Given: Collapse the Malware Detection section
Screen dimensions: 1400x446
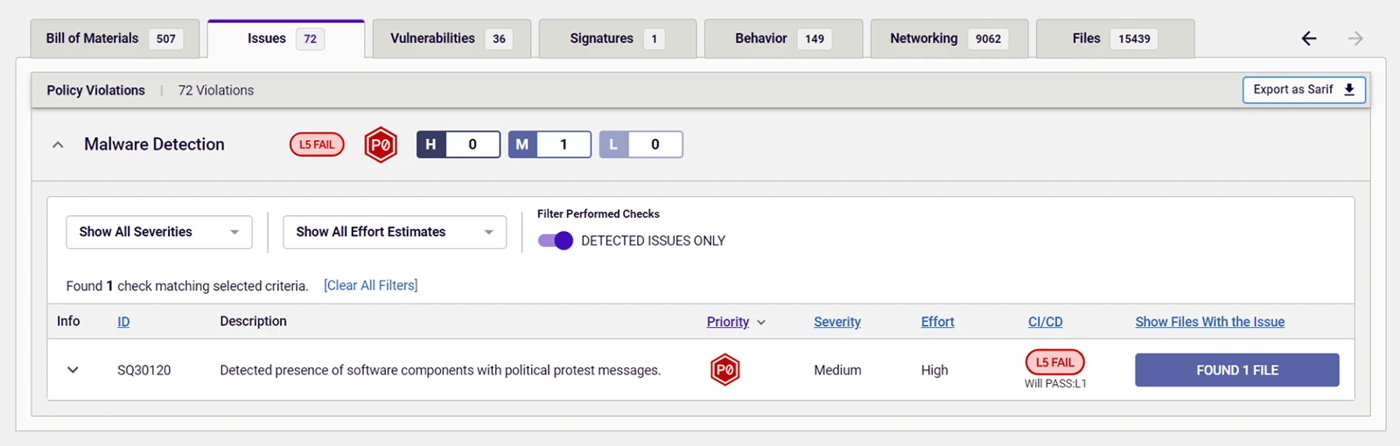Looking at the screenshot, I should click(x=58, y=145).
